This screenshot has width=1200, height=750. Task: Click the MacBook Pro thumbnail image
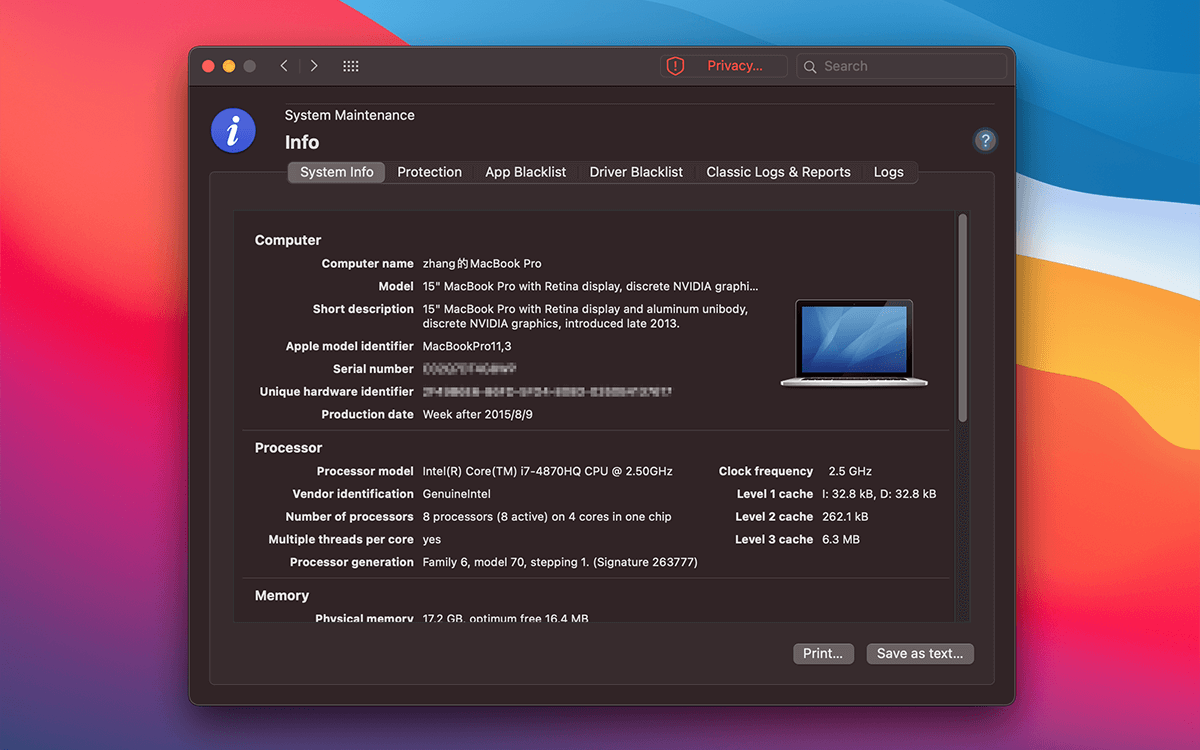click(x=855, y=343)
